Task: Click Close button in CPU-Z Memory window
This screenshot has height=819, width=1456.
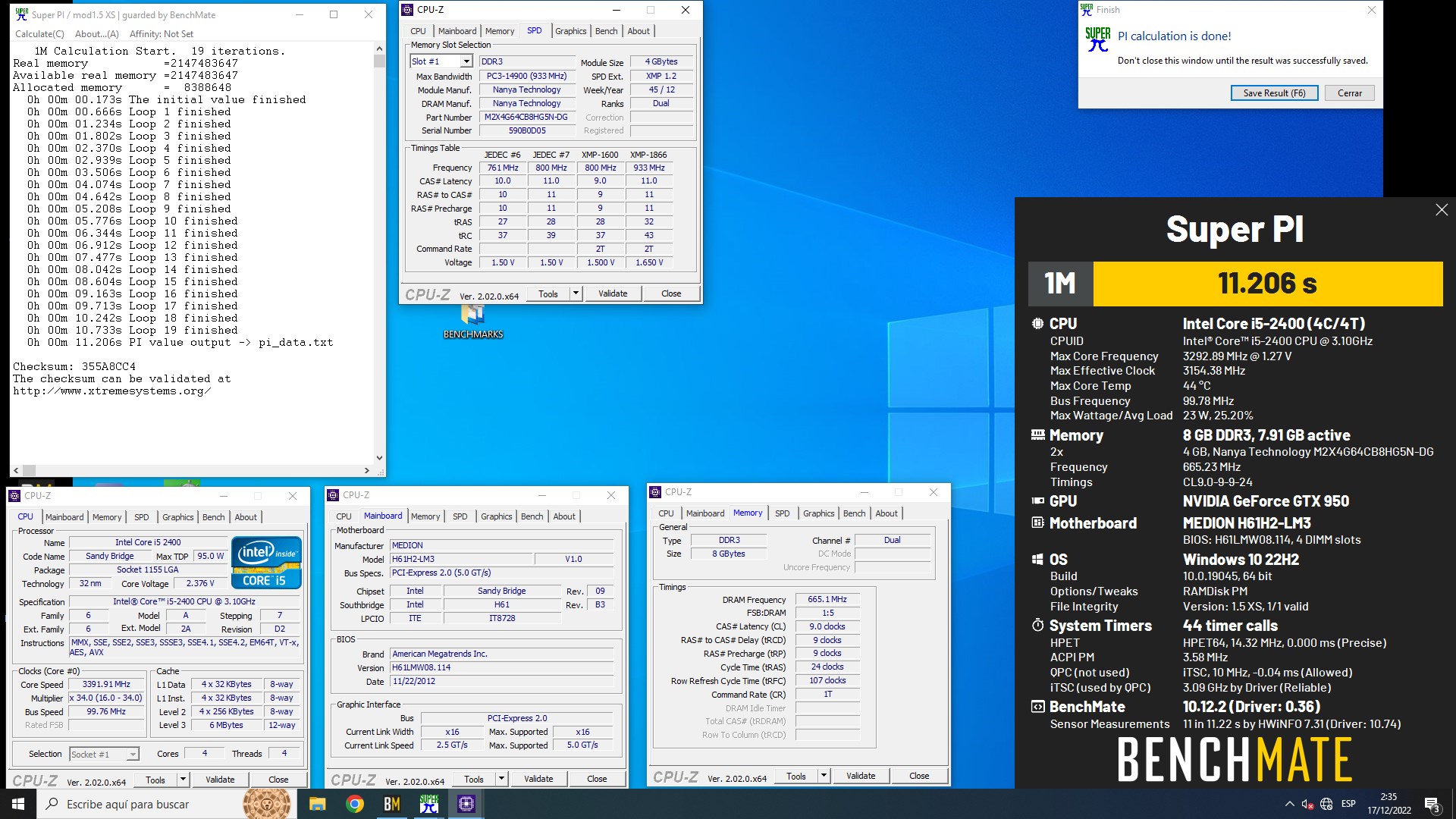Action: click(x=919, y=776)
